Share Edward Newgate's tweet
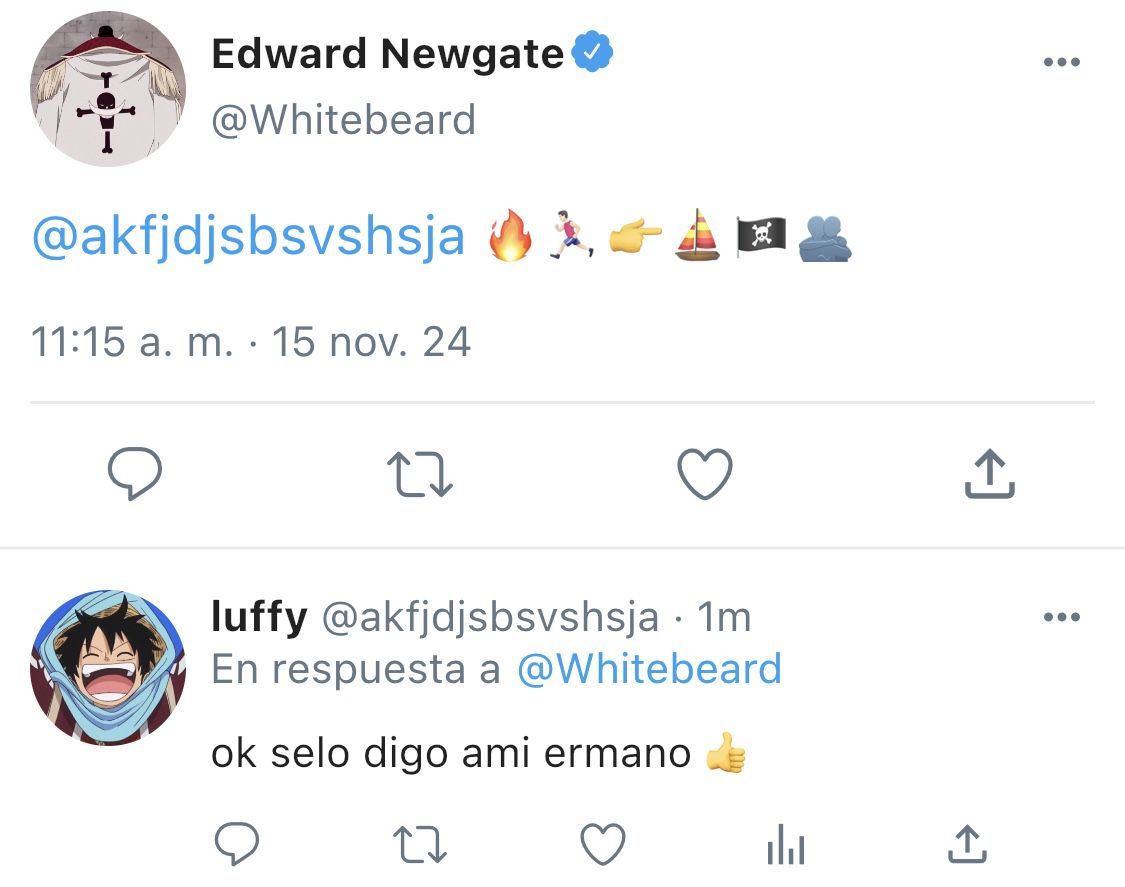Image resolution: width=1125 pixels, height=887 pixels. click(x=989, y=474)
